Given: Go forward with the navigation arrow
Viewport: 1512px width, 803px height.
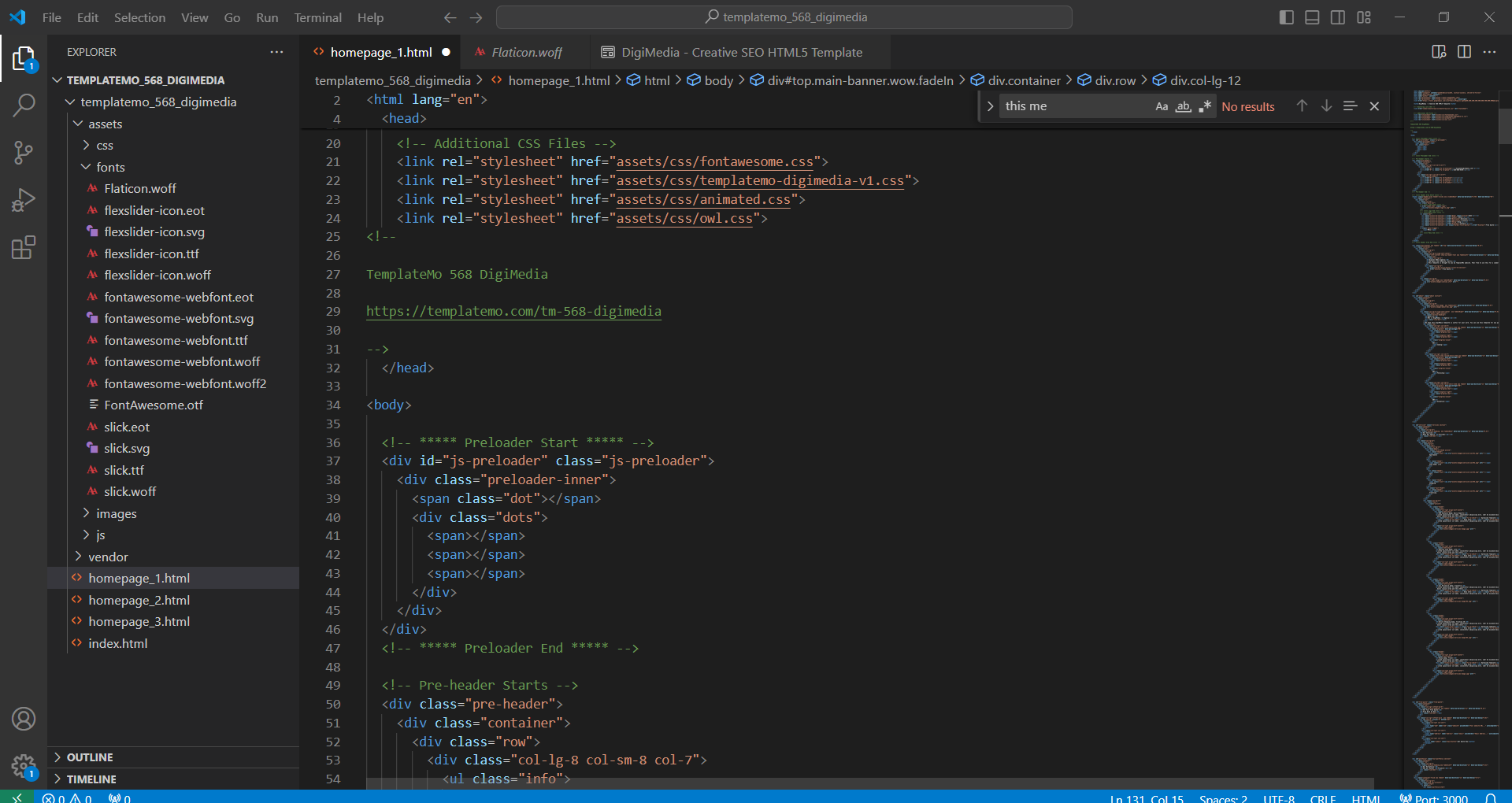Looking at the screenshot, I should tap(476, 17).
